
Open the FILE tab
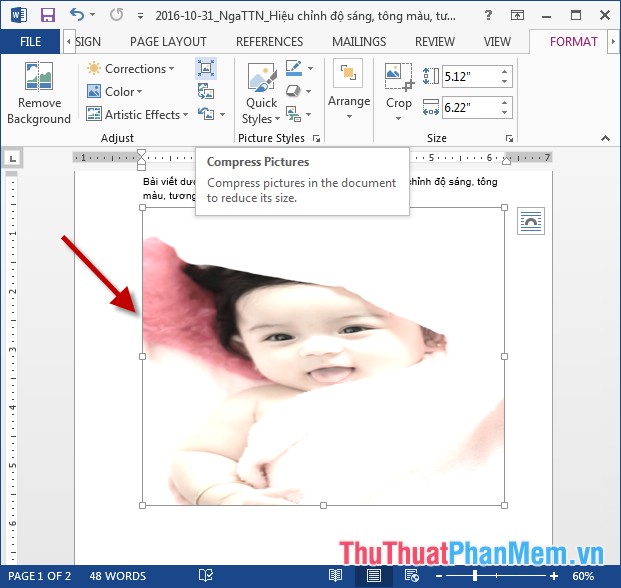coord(30,41)
